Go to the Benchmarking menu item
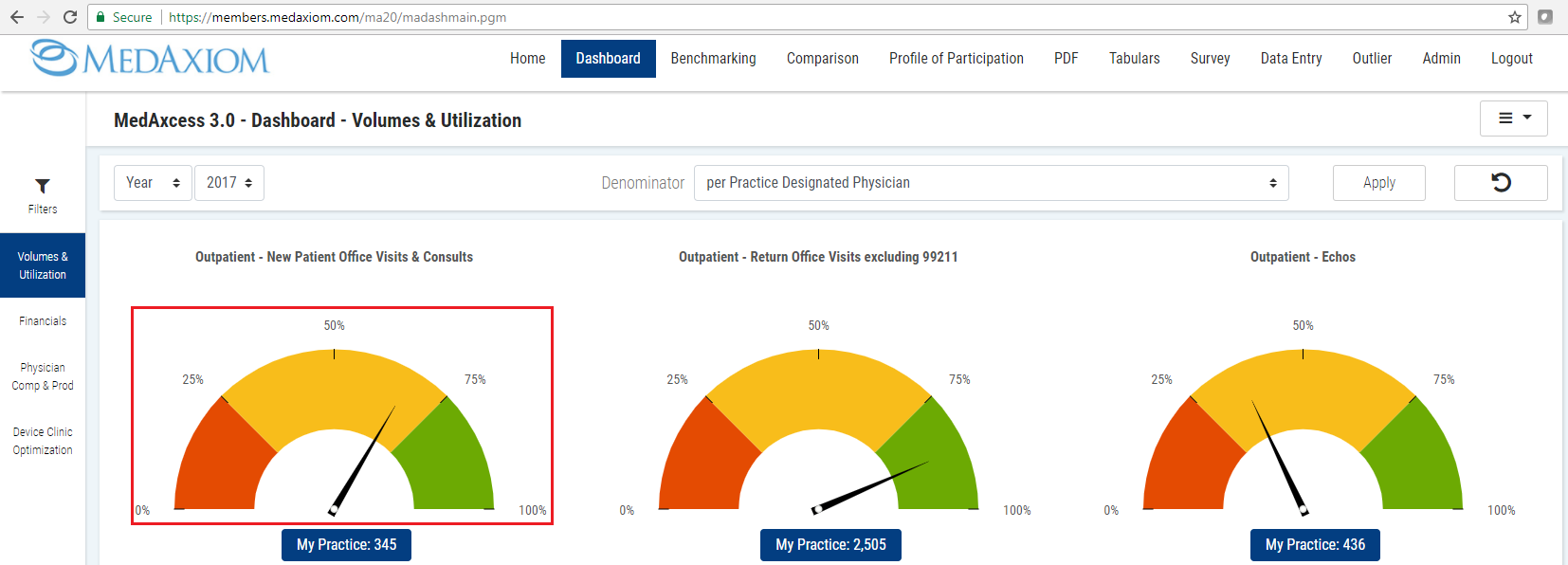This screenshot has height=565, width=1568. tap(713, 59)
